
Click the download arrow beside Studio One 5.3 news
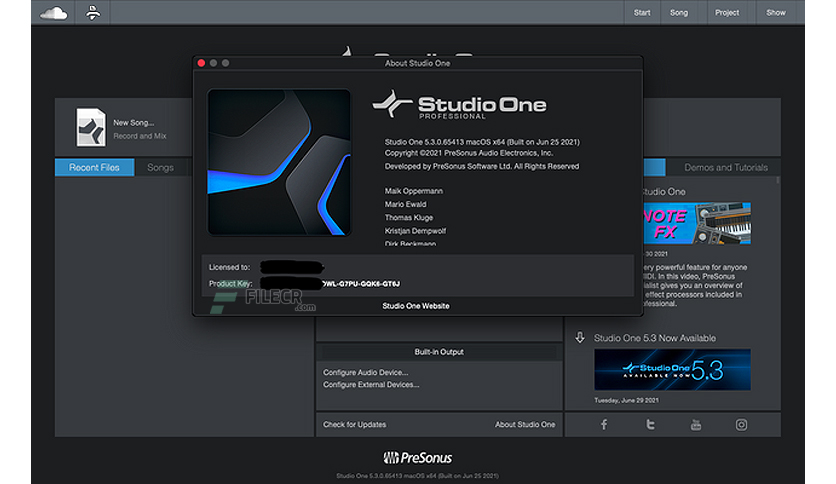pyautogui.click(x=580, y=337)
